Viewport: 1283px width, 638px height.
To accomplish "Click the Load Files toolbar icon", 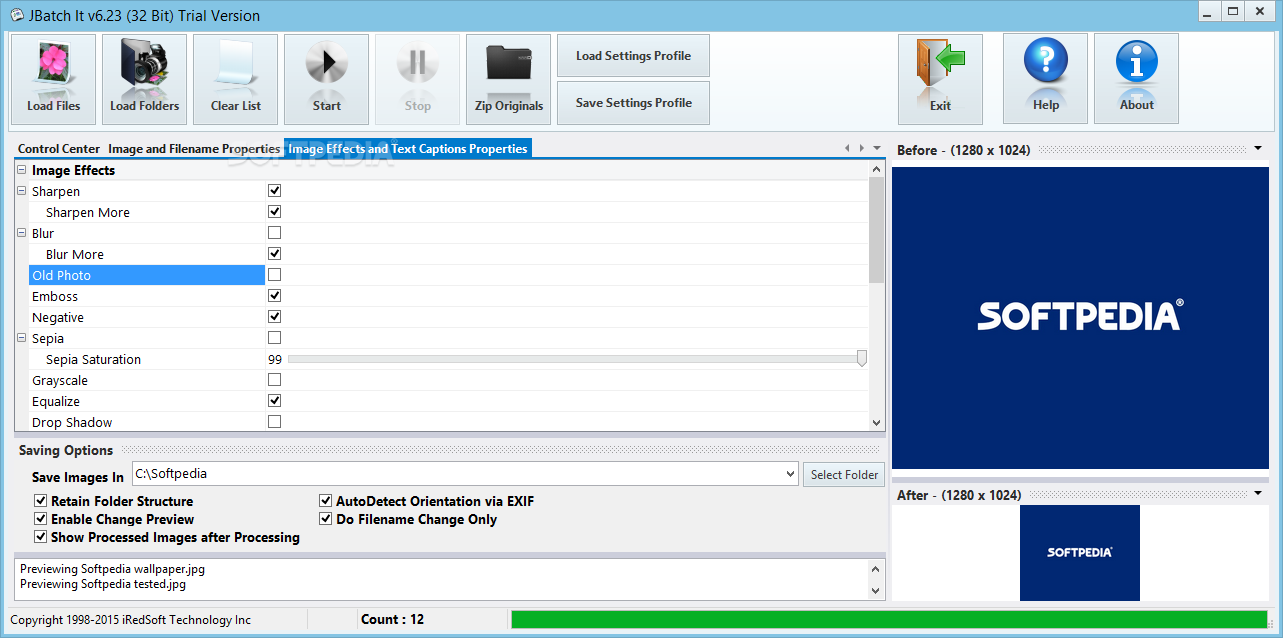I will (53, 79).
